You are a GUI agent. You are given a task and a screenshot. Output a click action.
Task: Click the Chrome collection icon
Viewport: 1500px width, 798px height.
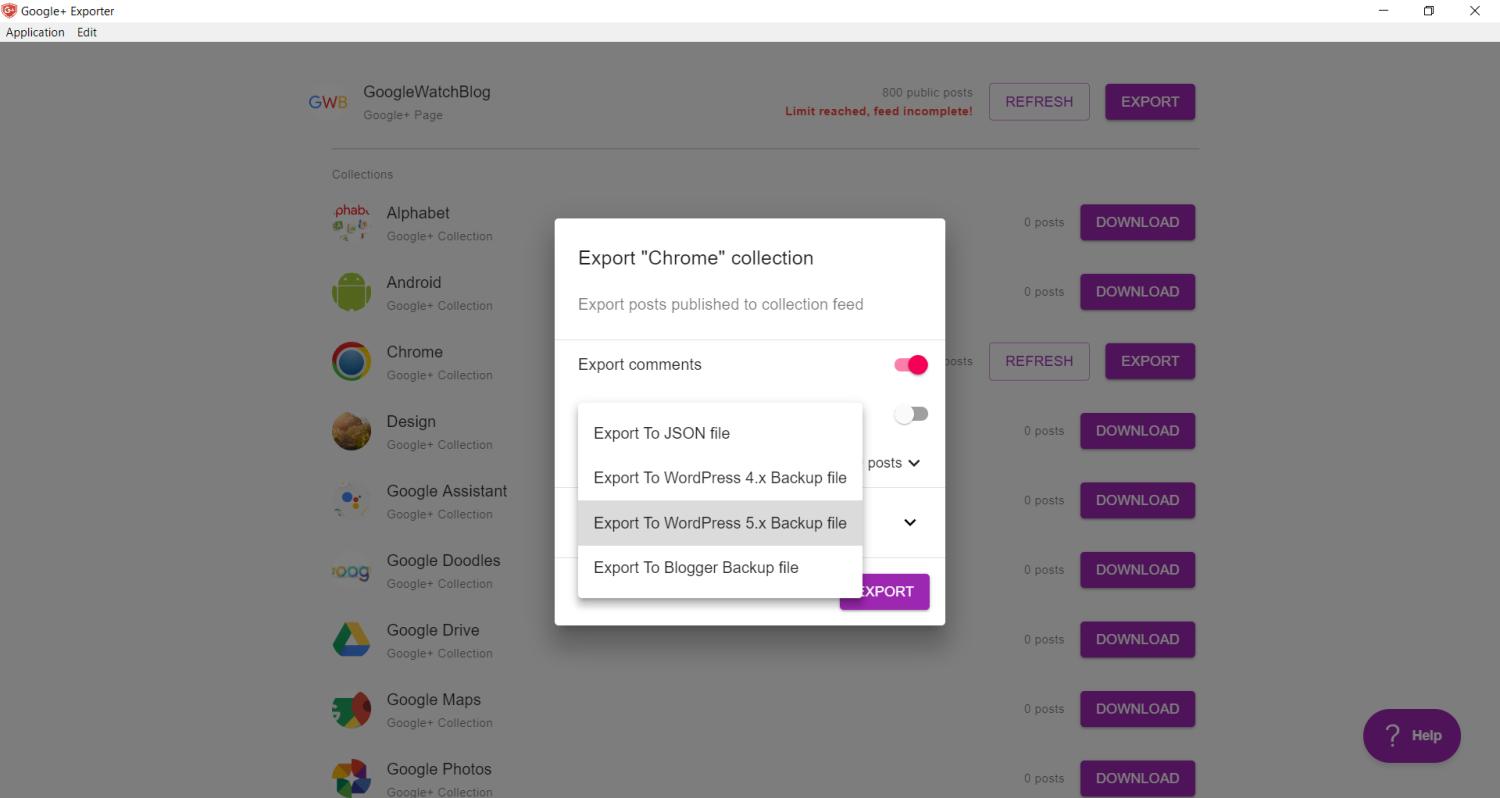click(351, 361)
